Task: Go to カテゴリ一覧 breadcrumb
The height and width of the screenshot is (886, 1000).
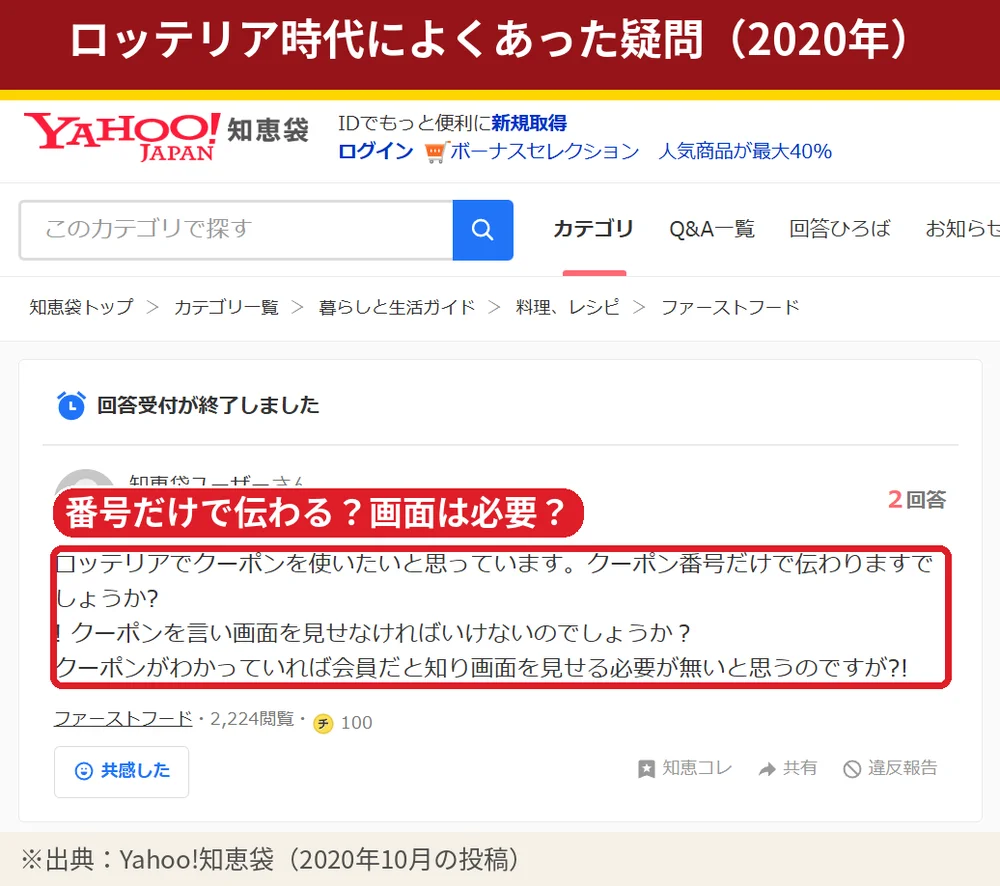Action: pyautogui.click(x=226, y=307)
